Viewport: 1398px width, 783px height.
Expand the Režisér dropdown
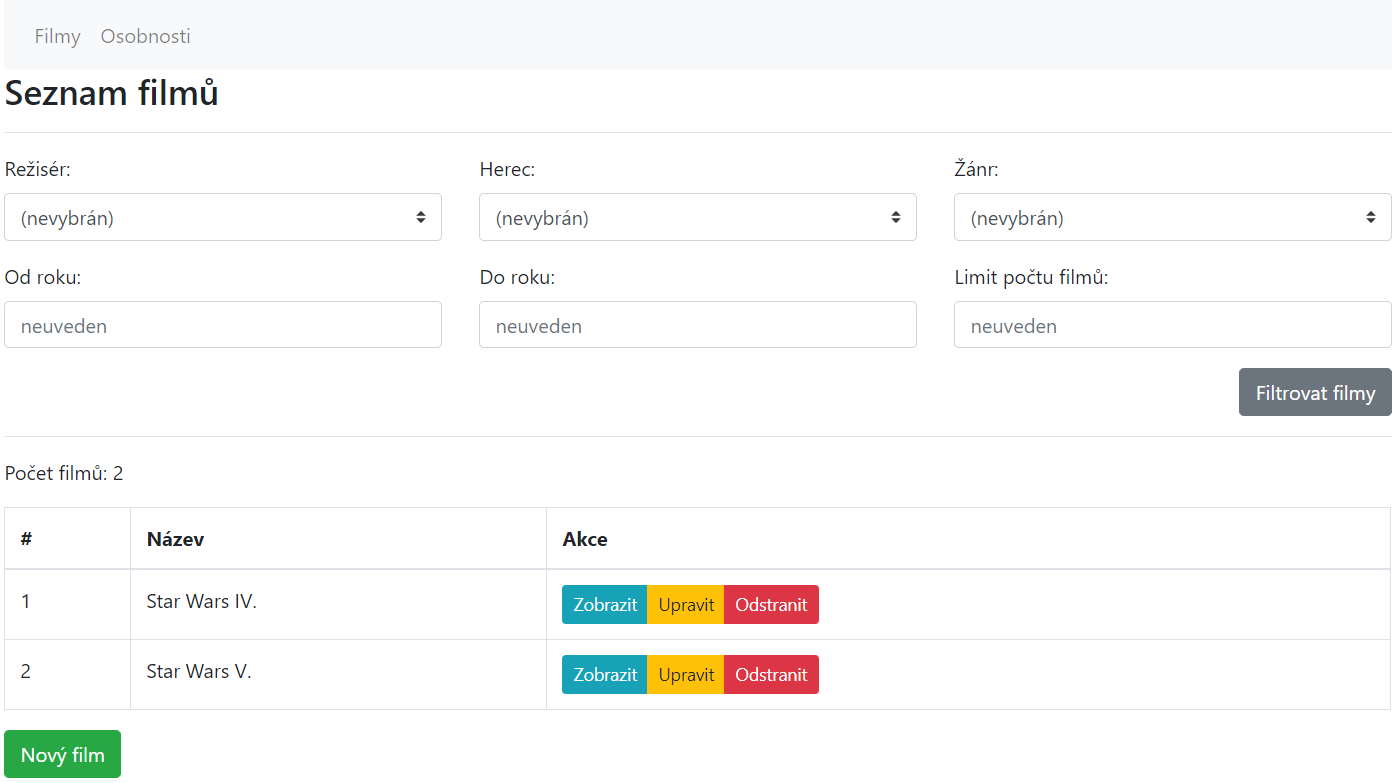coord(223,217)
